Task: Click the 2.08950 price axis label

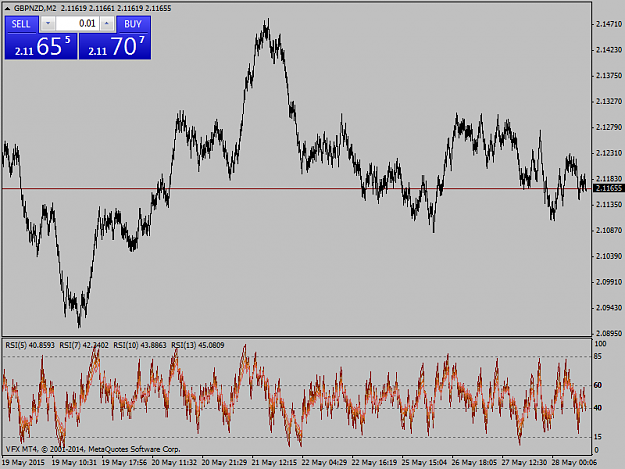Action: (609, 333)
